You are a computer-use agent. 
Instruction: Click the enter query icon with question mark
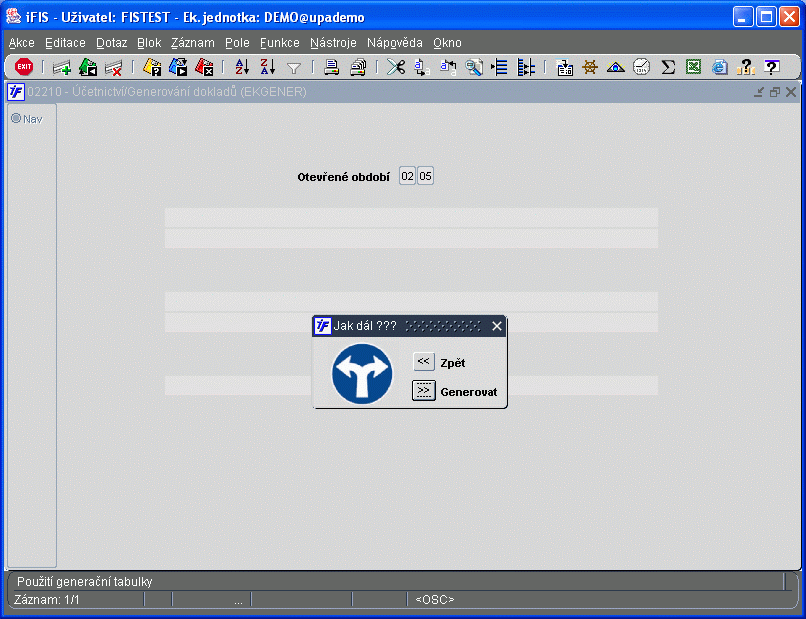[152, 67]
